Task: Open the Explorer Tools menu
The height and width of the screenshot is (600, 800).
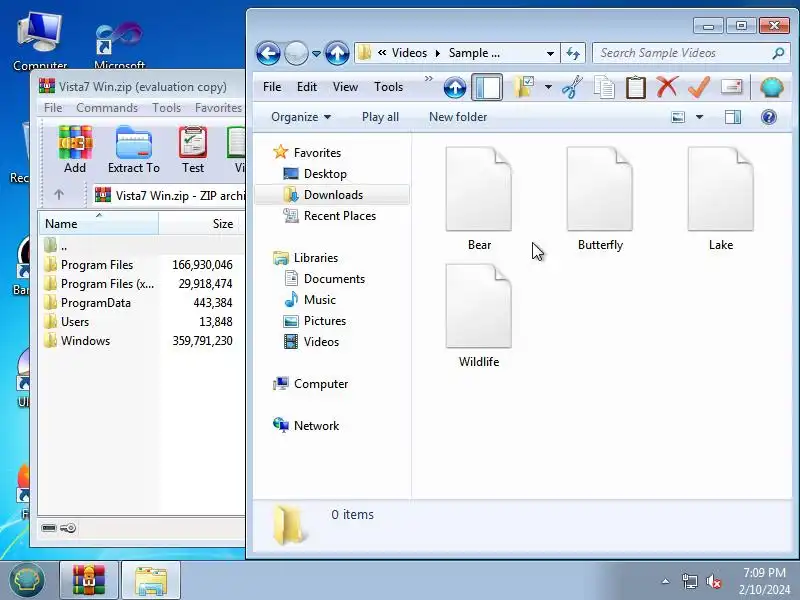Action: click(388, 87)
